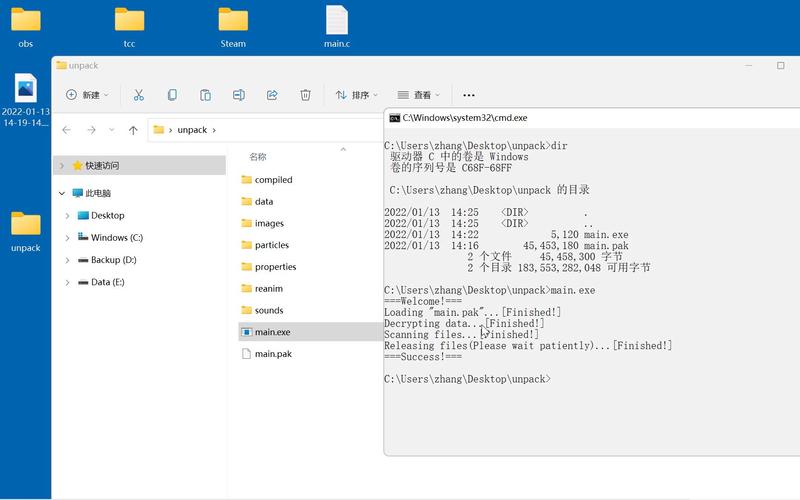The image size is (800, 500).
Task: Click the 名称 column header
Action: coord(258,157)
